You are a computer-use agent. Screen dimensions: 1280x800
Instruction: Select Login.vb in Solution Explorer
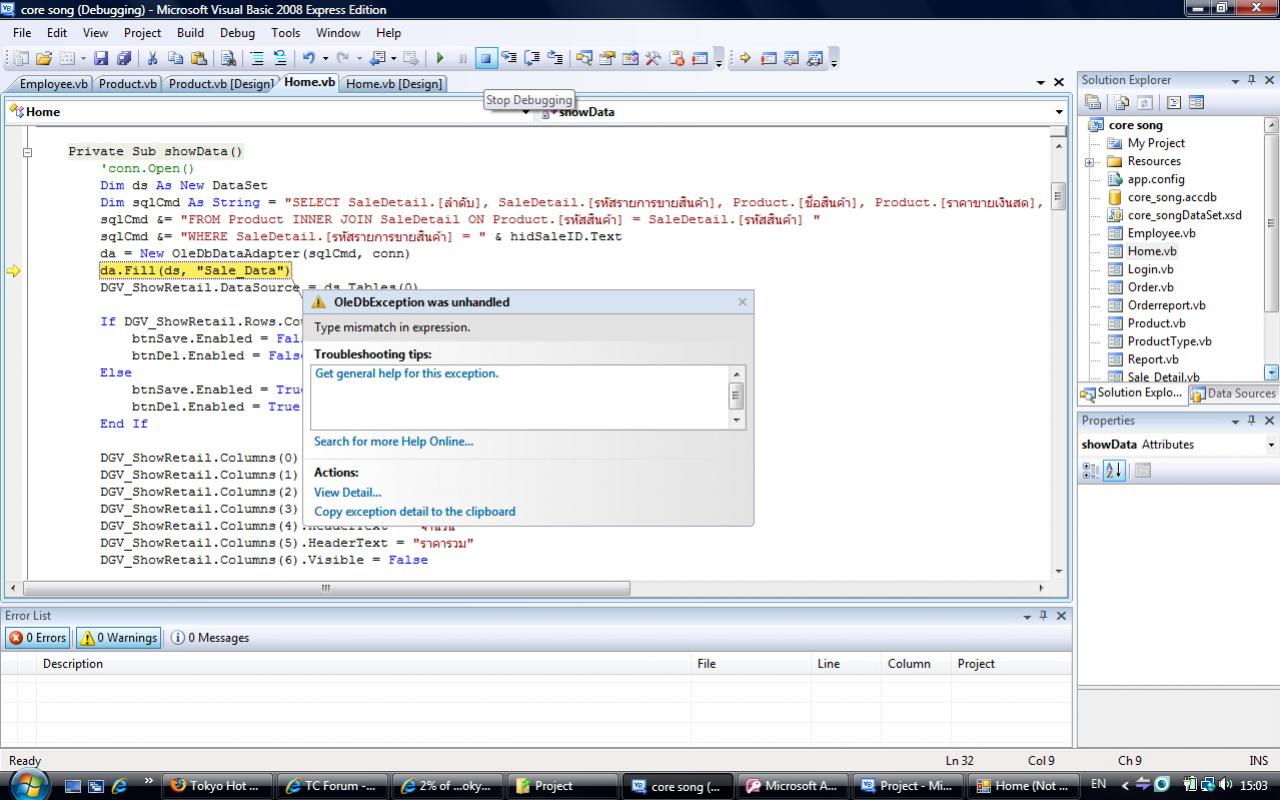click(x=1150, y=269)
